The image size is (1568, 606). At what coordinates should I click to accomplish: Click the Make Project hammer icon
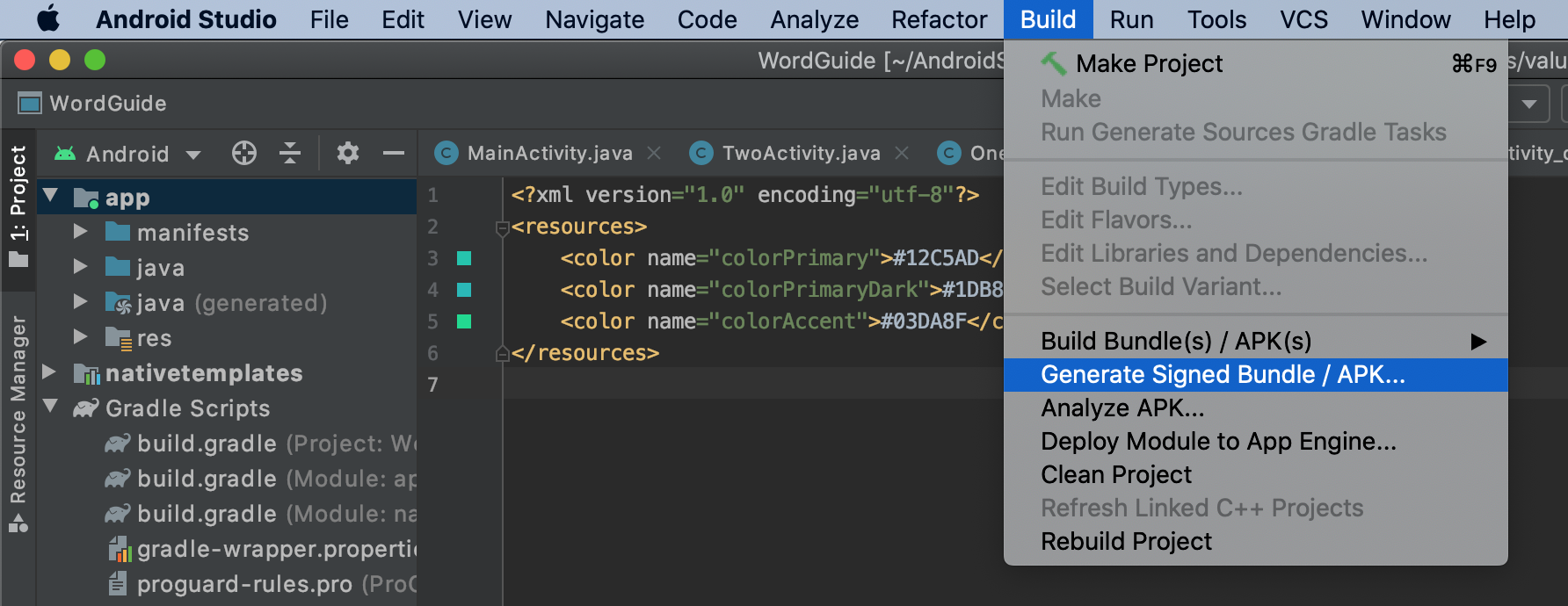pyautogui.click(x=1053, y=63)
